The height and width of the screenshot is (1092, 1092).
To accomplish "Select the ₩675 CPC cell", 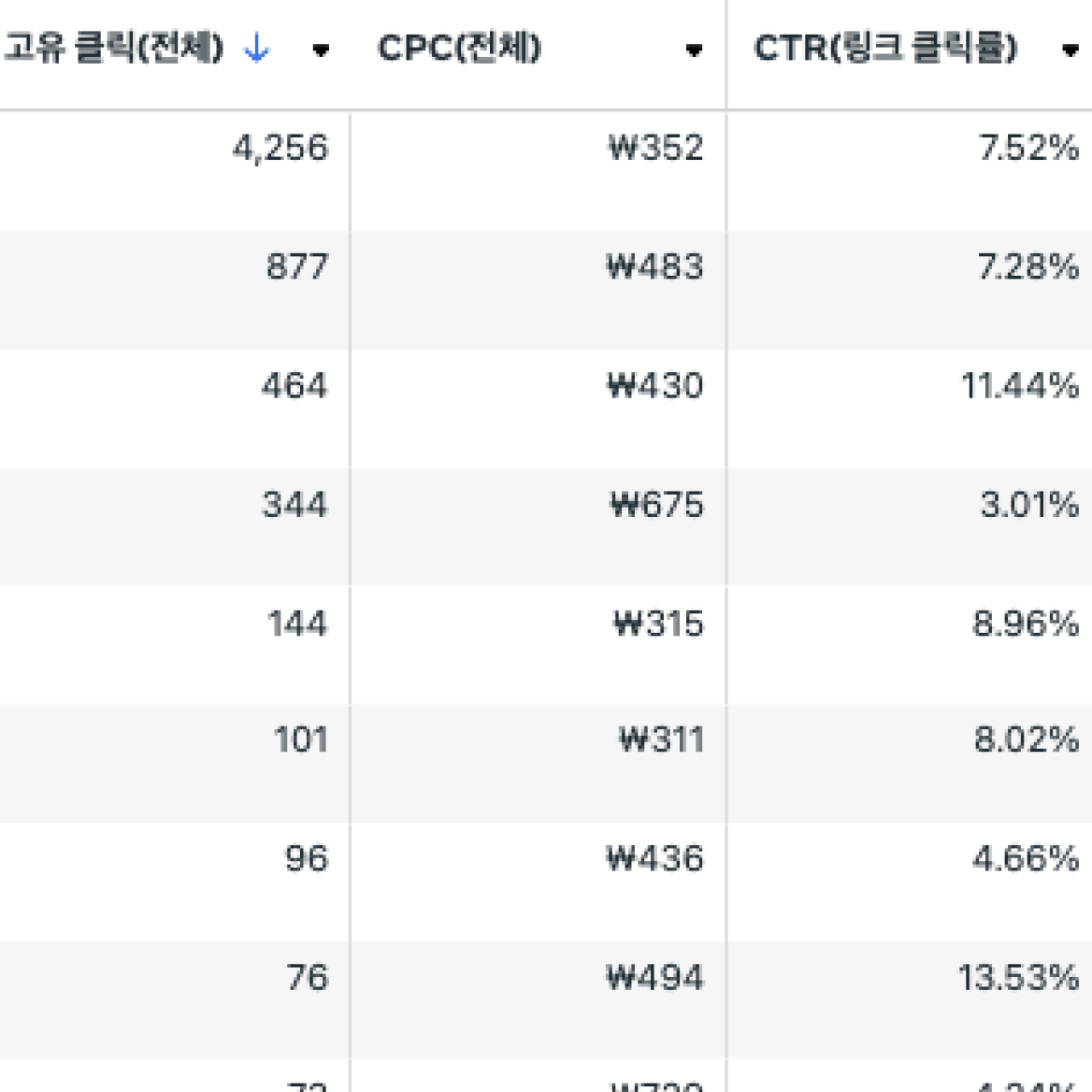I will pos(539,526).
